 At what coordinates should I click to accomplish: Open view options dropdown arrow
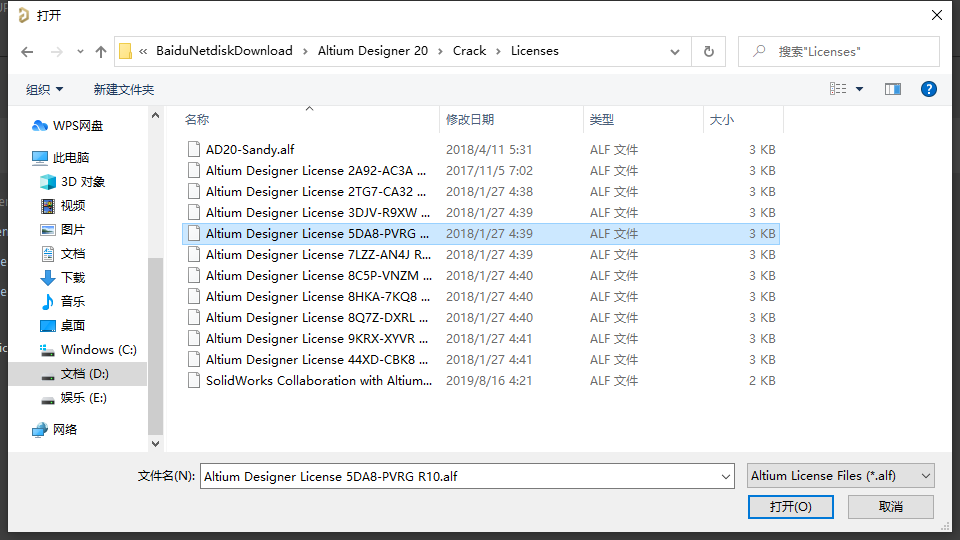(x=859, y=89)
